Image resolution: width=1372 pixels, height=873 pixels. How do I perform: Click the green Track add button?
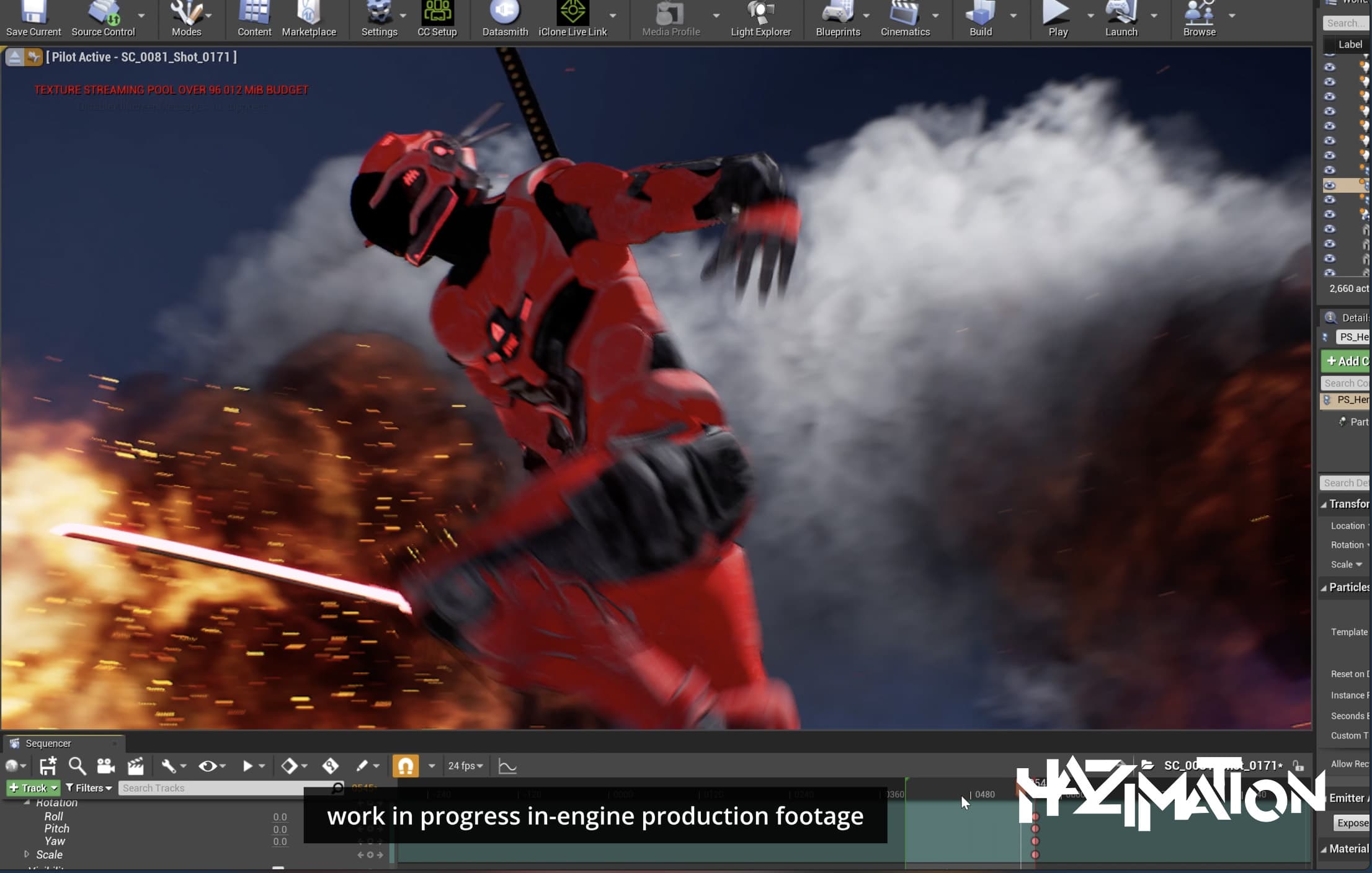click(33, 787)
